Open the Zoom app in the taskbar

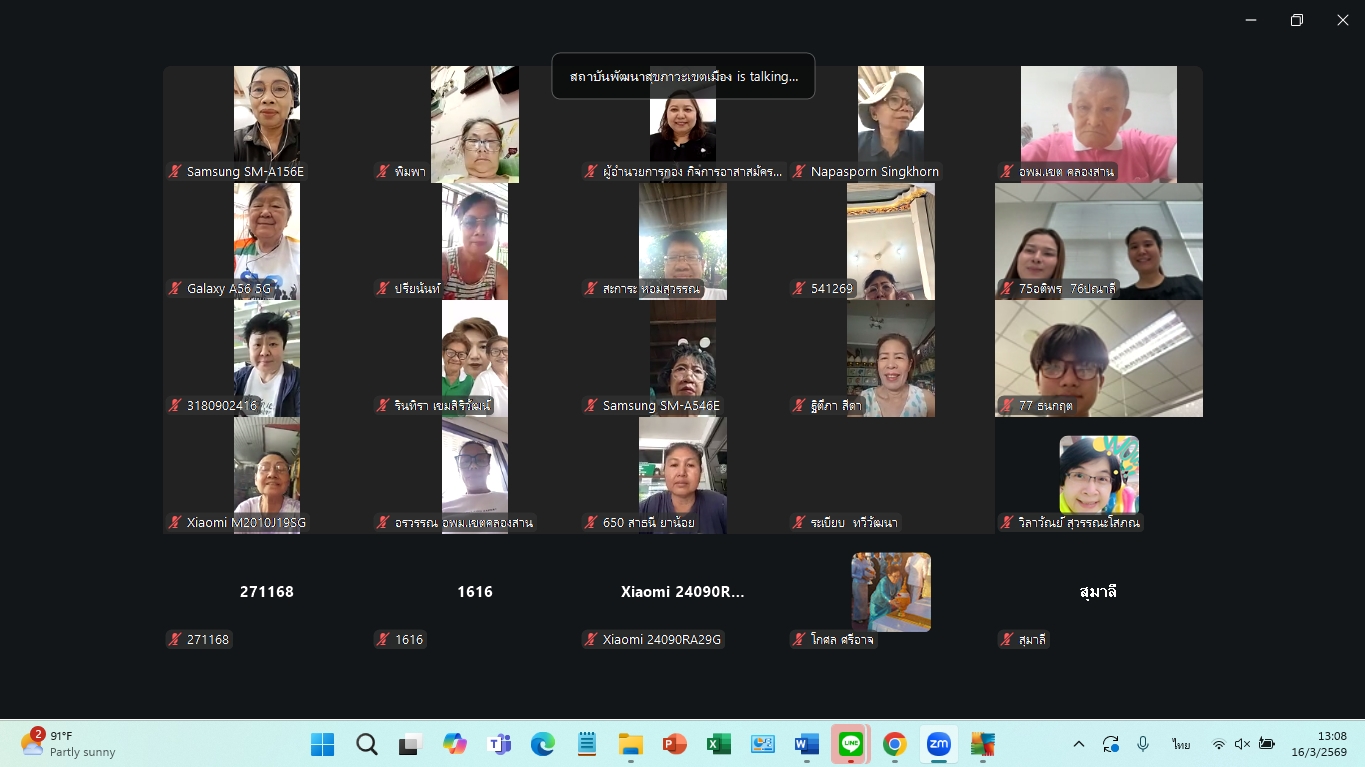tap(938, 744)
